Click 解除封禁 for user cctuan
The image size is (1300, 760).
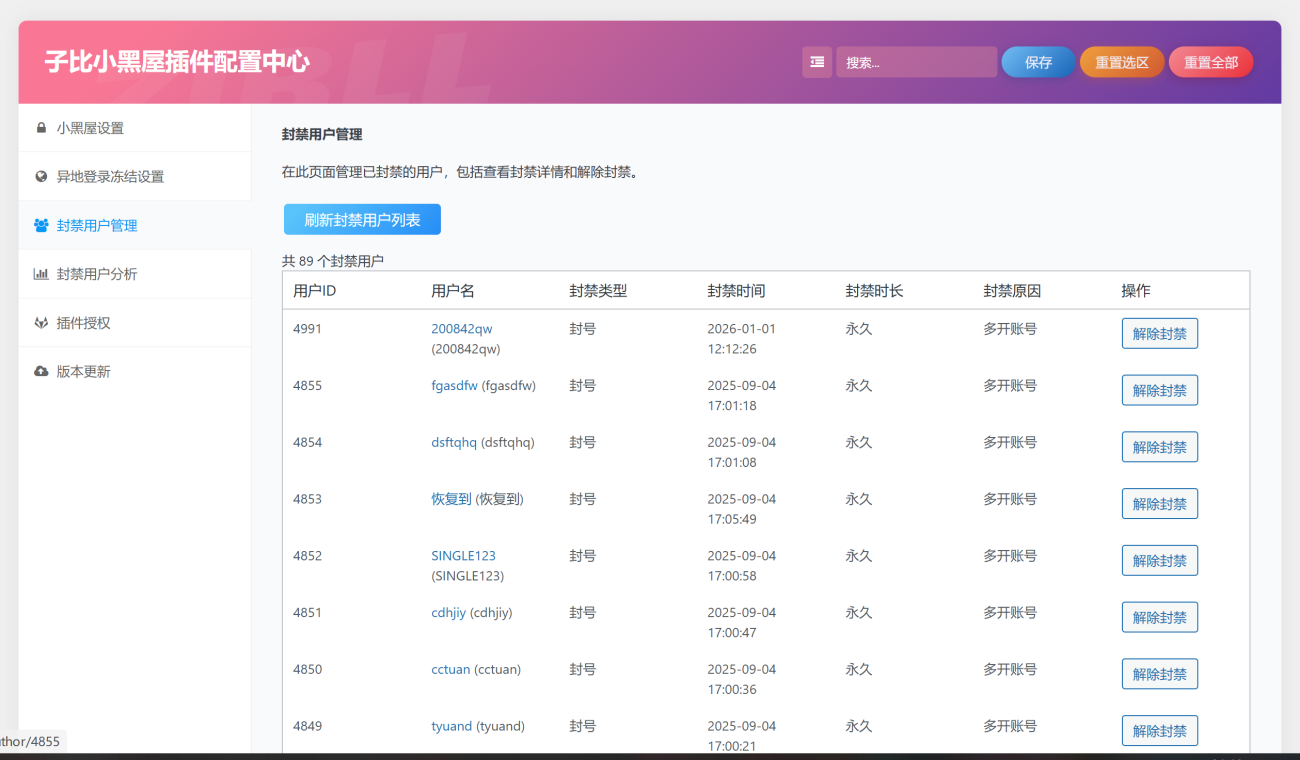coord(1159,674)
